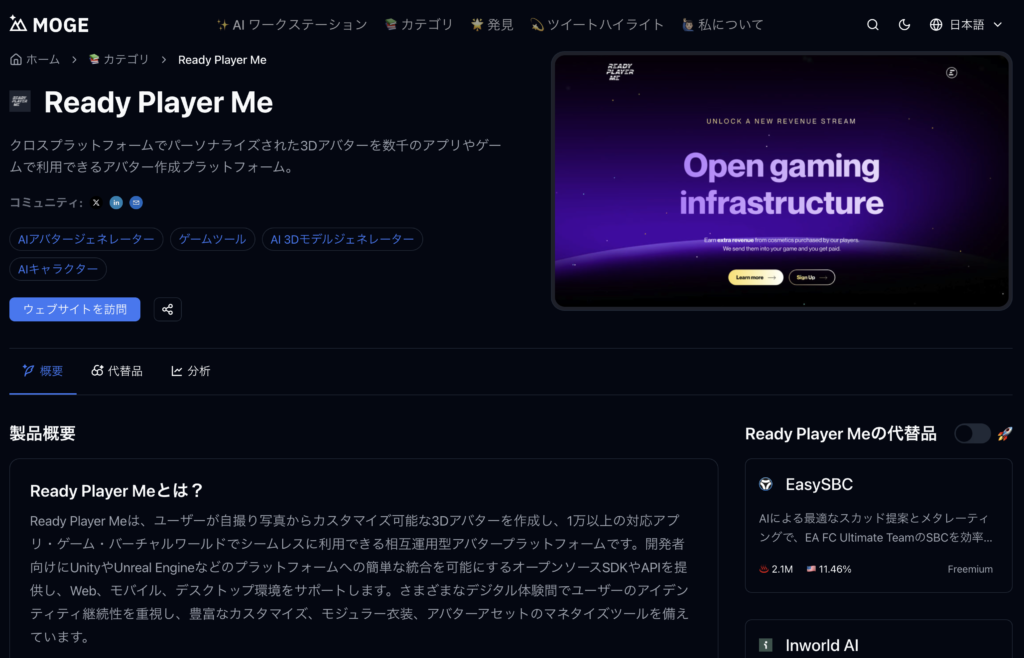
Task: Toggle the switch beside the alternatives heading
Action: pyautogui.click(x=971, y=433)
